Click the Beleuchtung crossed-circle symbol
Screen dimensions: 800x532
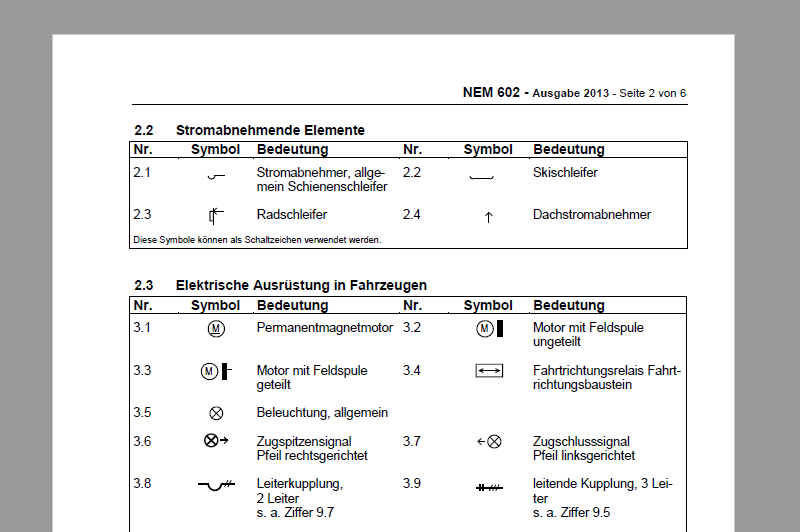click(216, 413)
